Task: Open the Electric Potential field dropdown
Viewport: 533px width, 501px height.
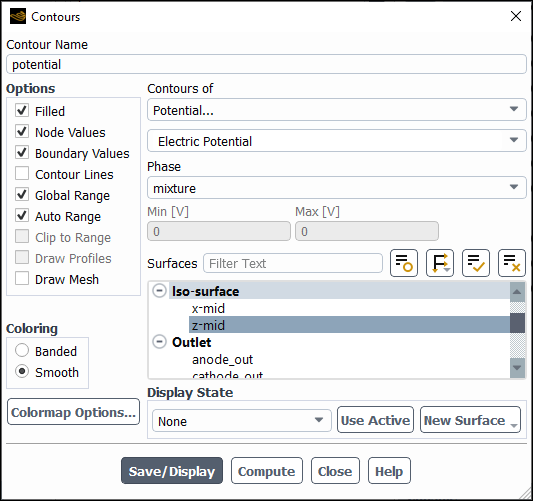Action: pos(337,141)
